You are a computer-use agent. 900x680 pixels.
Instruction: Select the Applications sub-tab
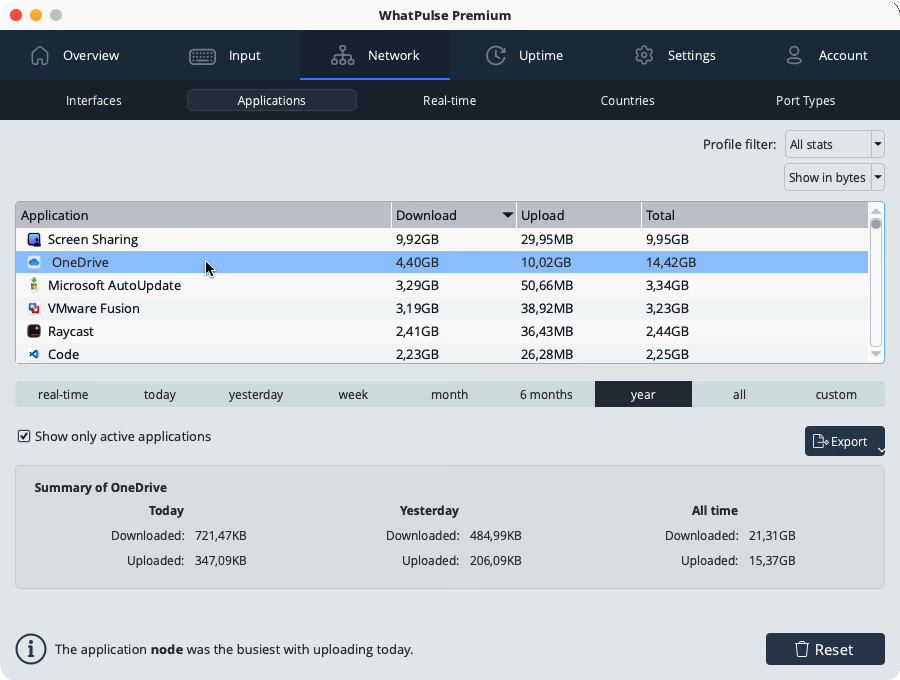point(271,100)
